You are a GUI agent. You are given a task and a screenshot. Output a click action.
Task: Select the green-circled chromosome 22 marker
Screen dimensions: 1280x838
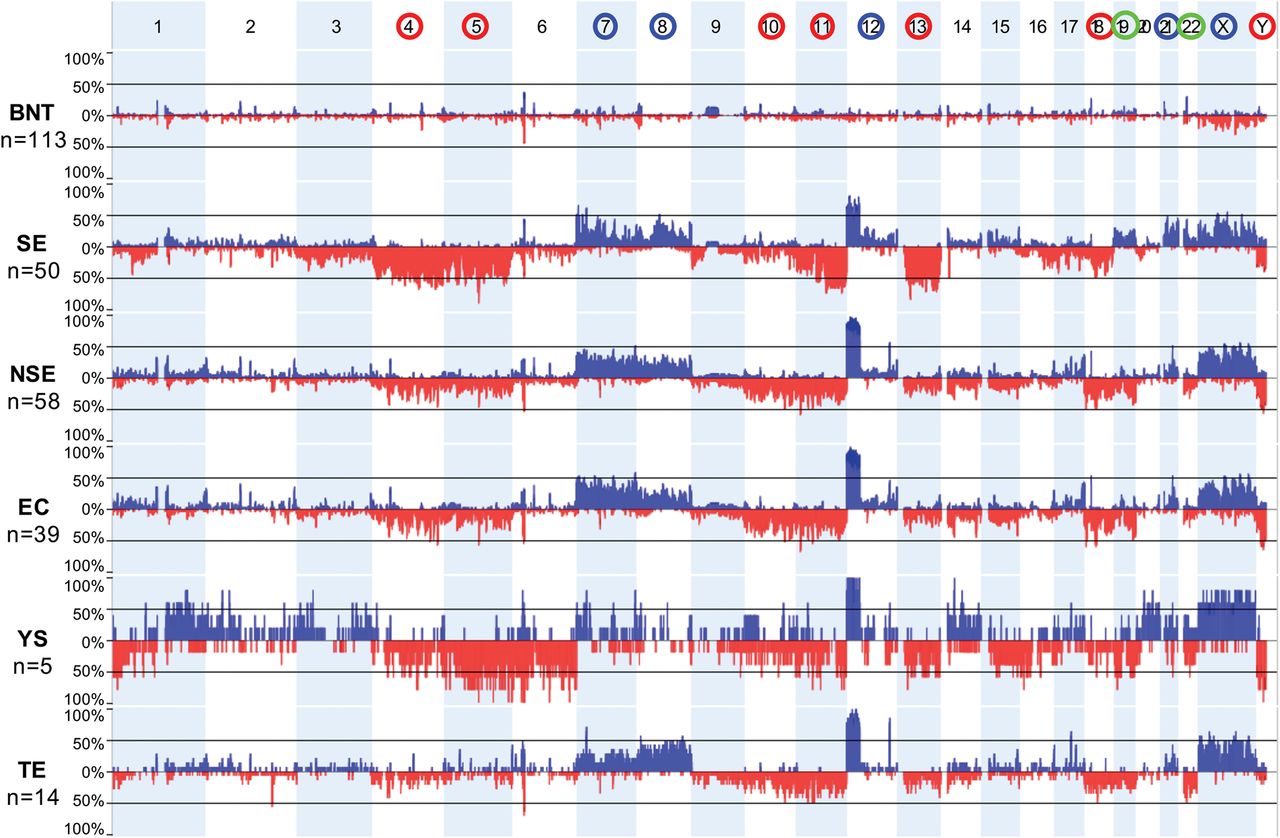tap(1190, 28)
